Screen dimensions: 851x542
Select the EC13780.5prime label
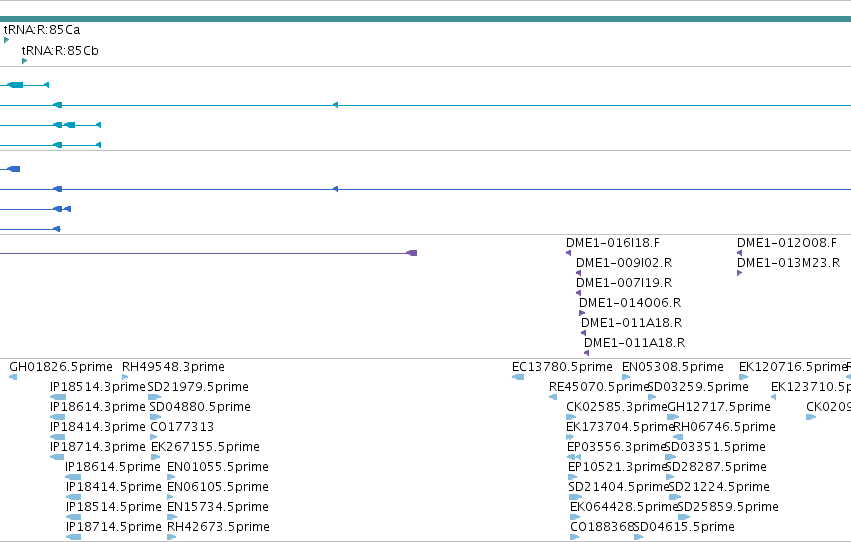562,367
